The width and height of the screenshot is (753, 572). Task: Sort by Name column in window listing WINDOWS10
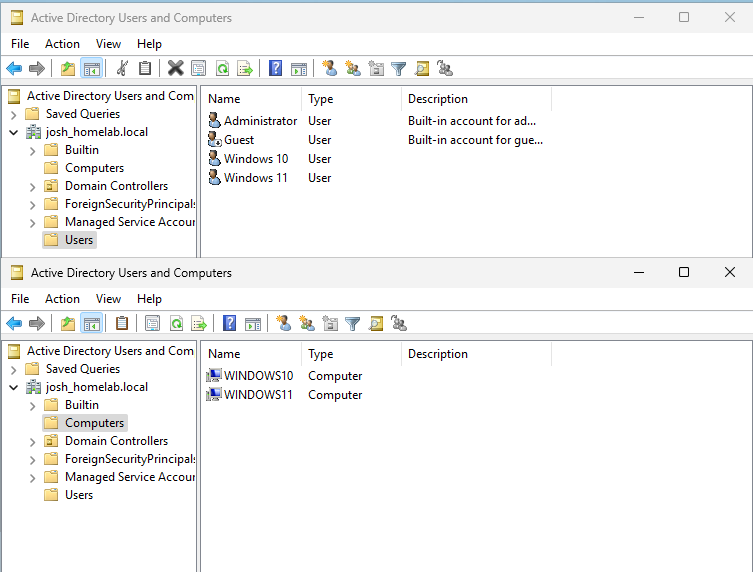[251, 354]
